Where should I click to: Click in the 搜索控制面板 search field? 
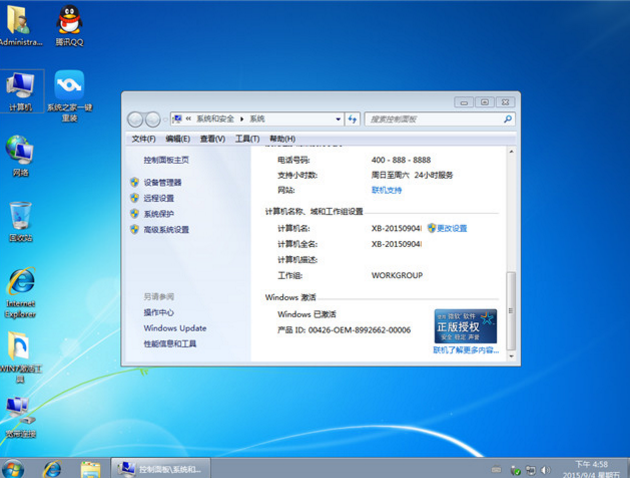click(434, 119)
